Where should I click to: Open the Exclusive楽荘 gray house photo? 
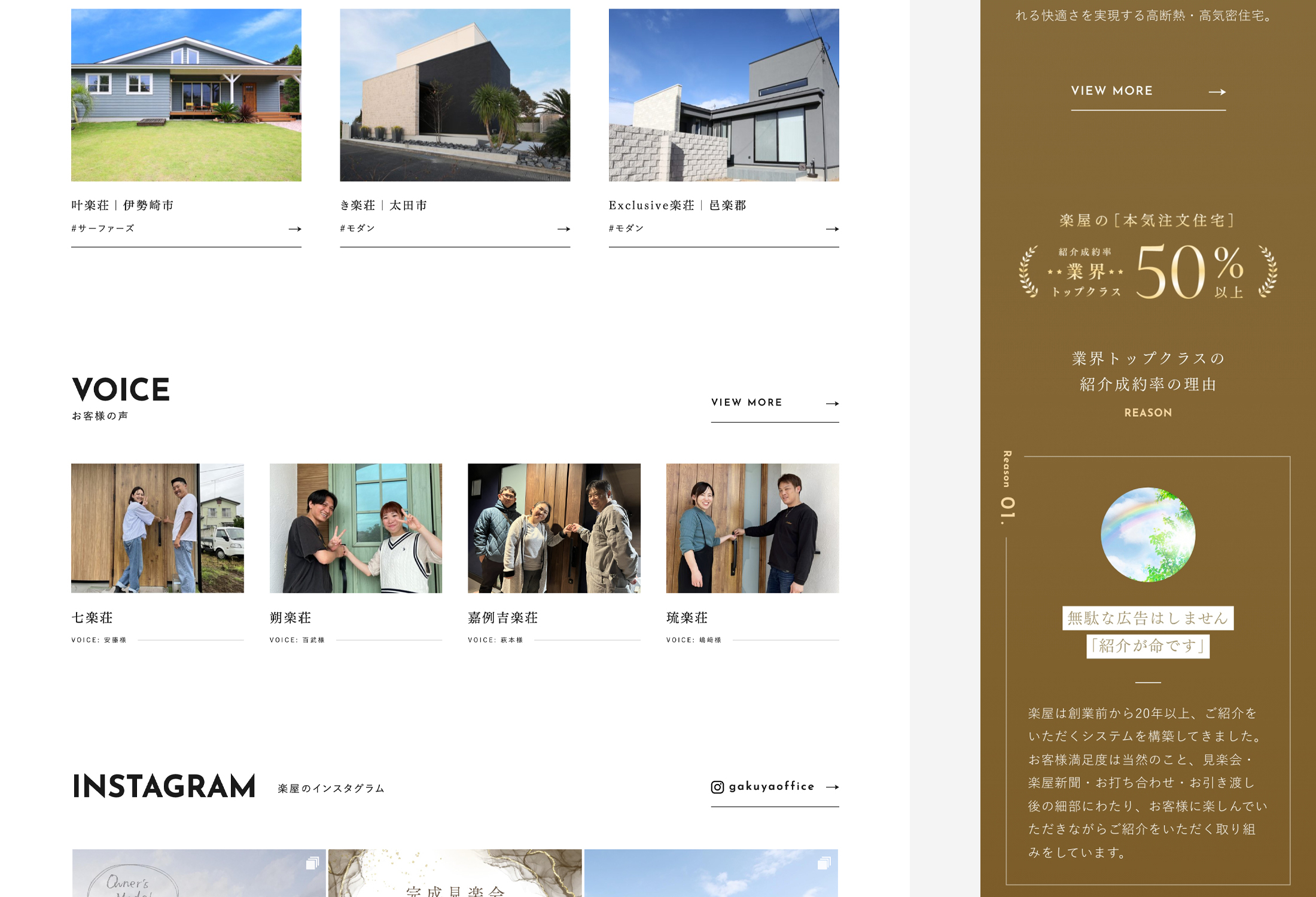click(724, 95)
